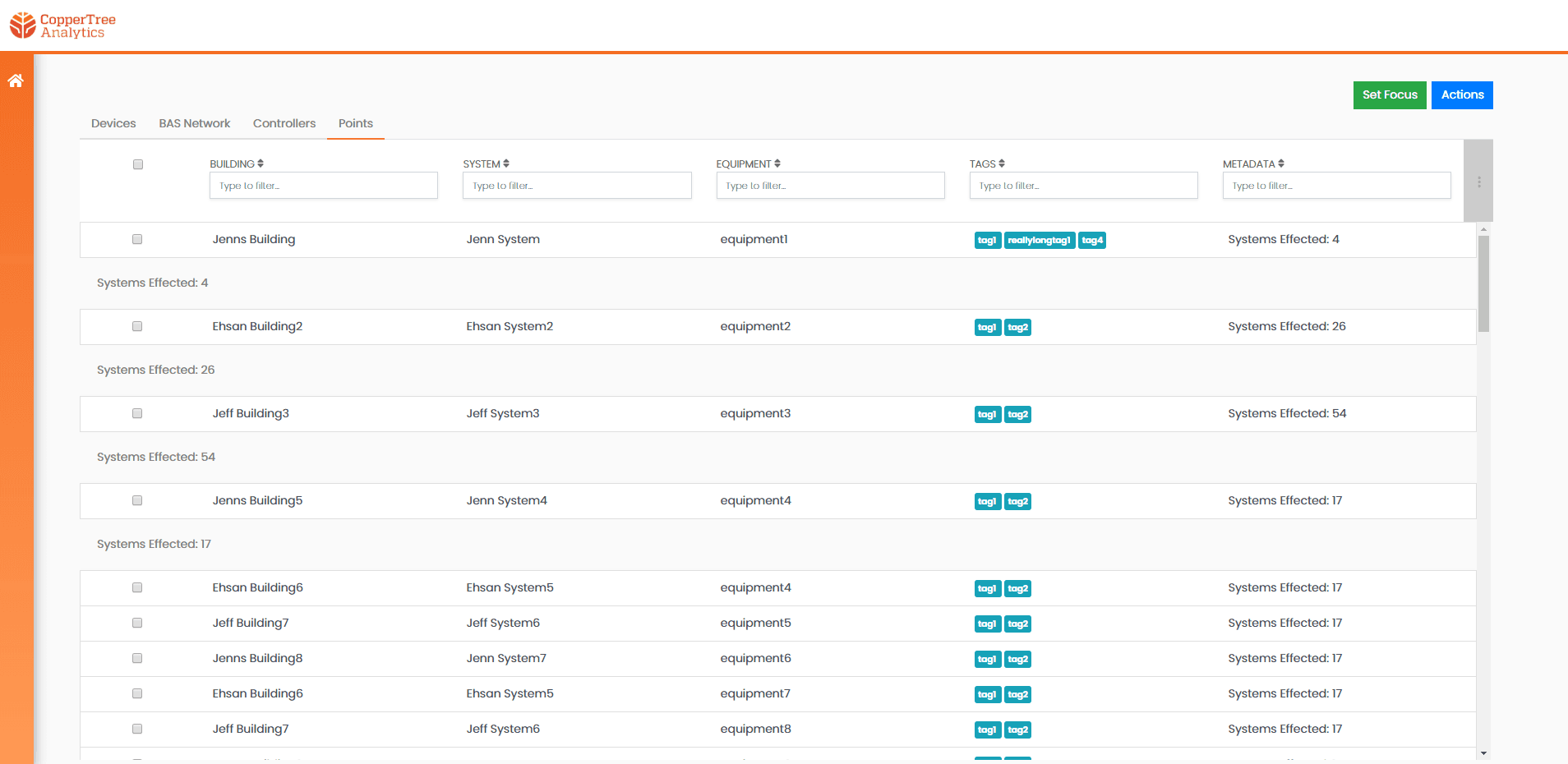The height and width of the screenshot is (764, 1568).
Task: Click the Set Focus button
Action: [1390, 94]
